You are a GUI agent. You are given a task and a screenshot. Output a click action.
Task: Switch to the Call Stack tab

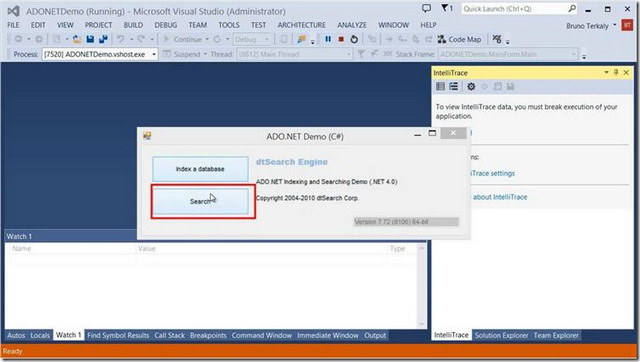pyautogui.click(x=169, y=335)
